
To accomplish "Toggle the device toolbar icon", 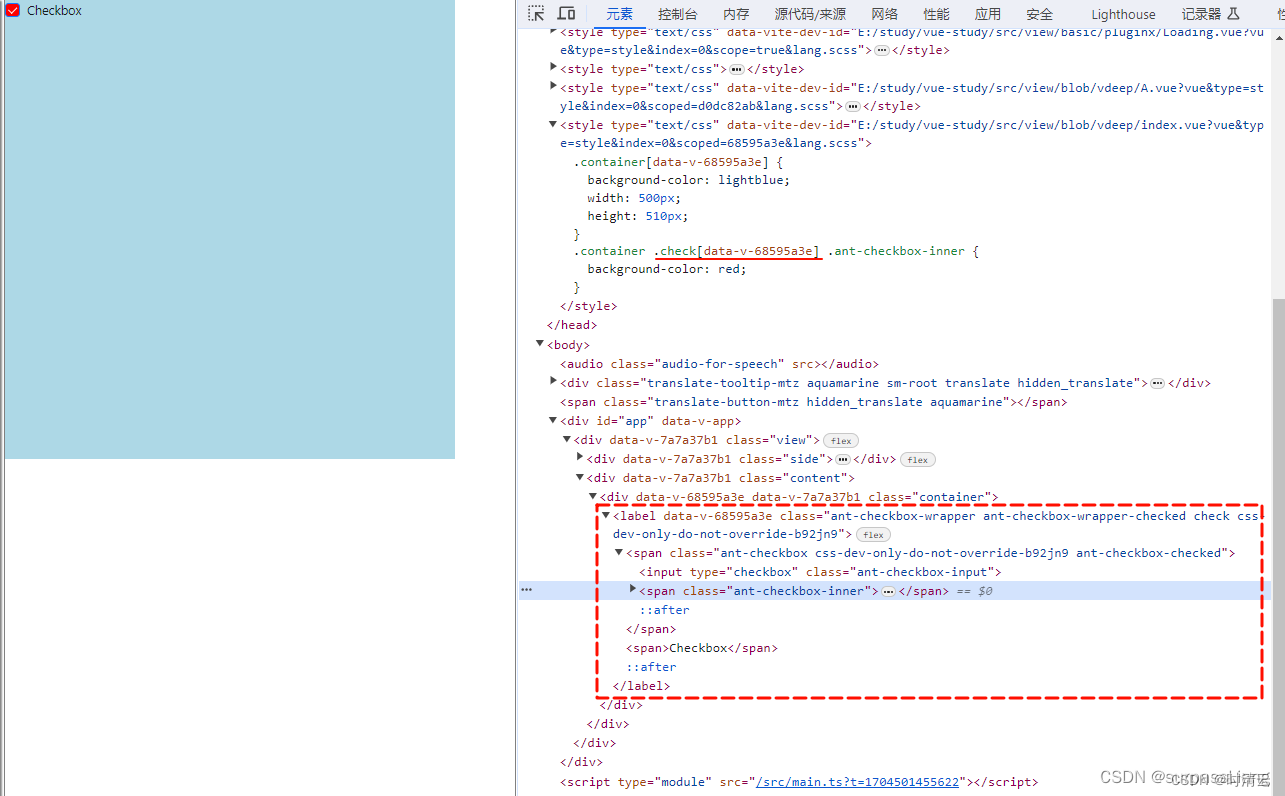I will (566, 14).
